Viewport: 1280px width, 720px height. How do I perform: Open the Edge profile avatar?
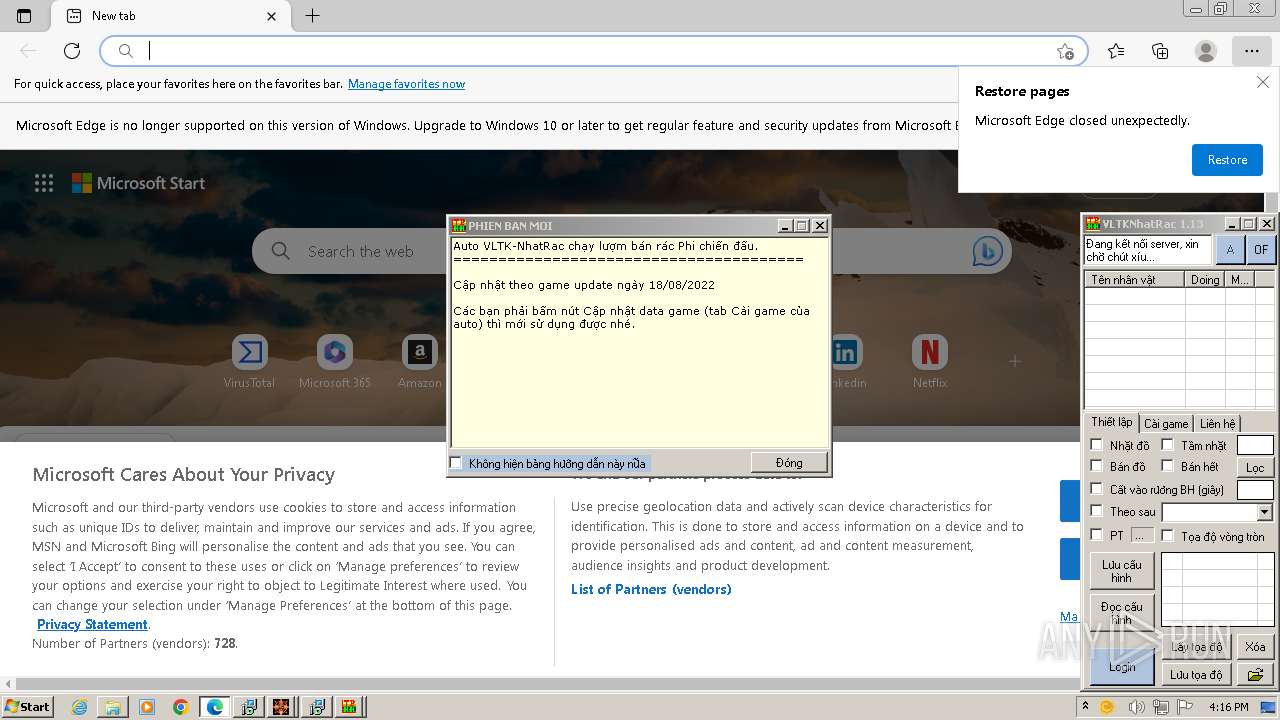coord(1206,51)
